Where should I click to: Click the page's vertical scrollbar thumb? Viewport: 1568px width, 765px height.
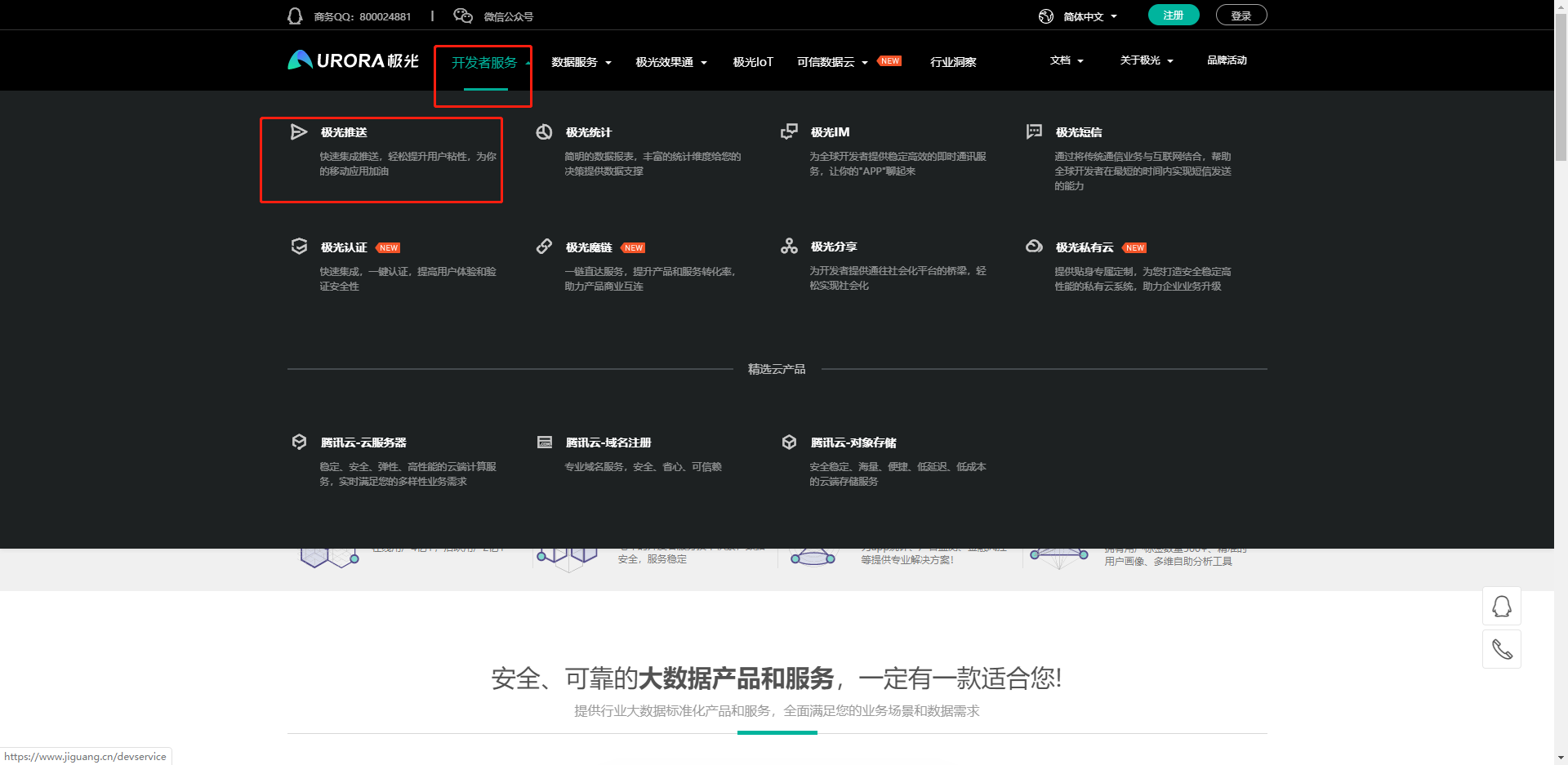(x=1561, y=86)
